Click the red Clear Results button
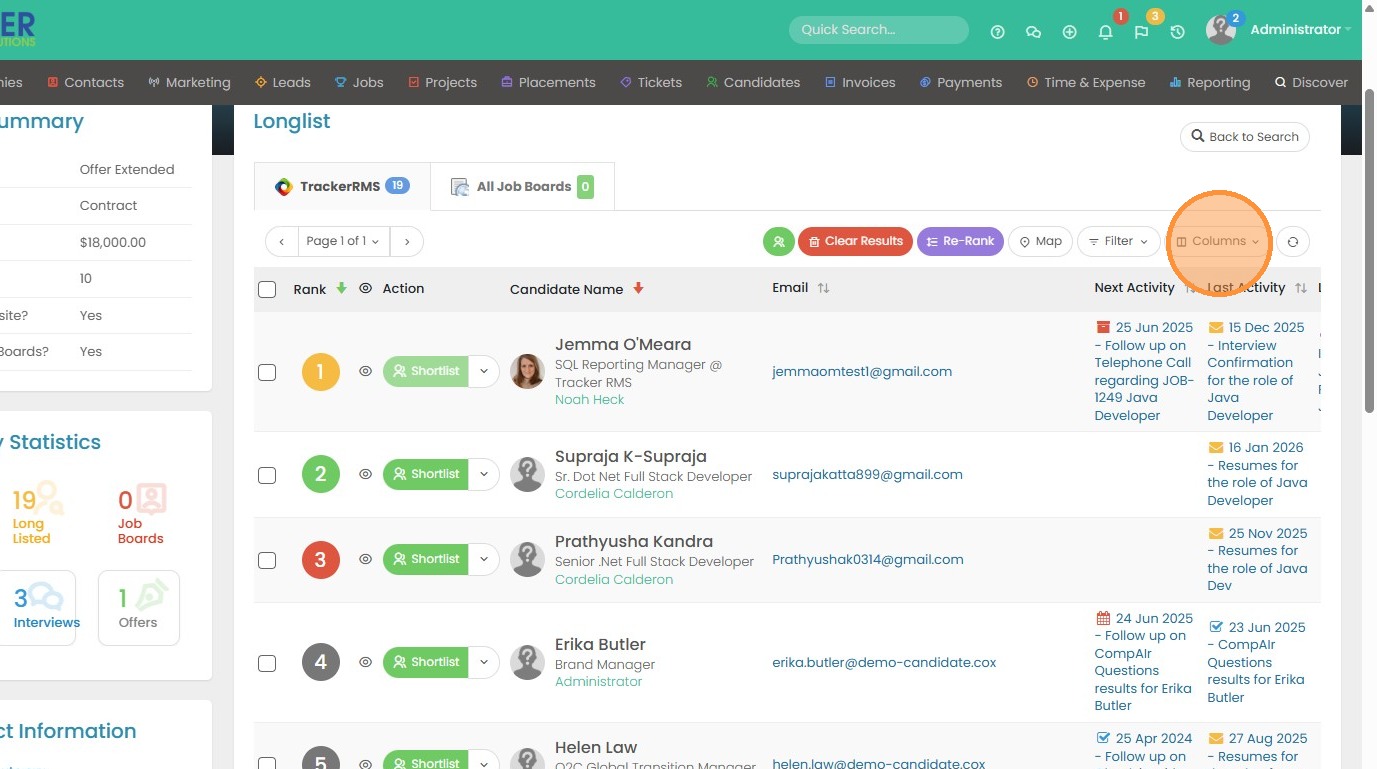Image resolution: width=1377 pixels, height=769 pixels. pos(855,241)
